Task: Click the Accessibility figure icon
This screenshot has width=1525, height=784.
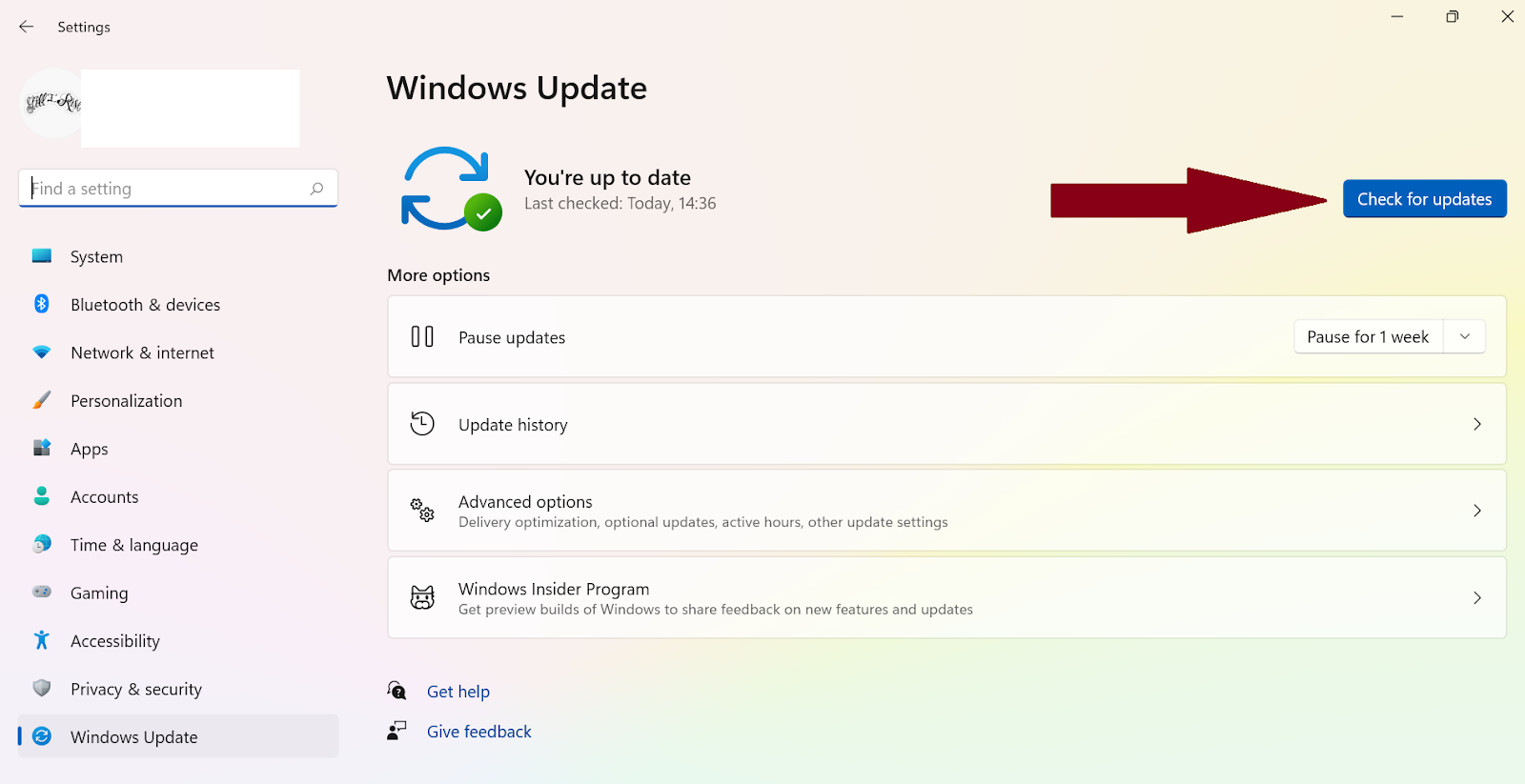Action: [42, 640]
